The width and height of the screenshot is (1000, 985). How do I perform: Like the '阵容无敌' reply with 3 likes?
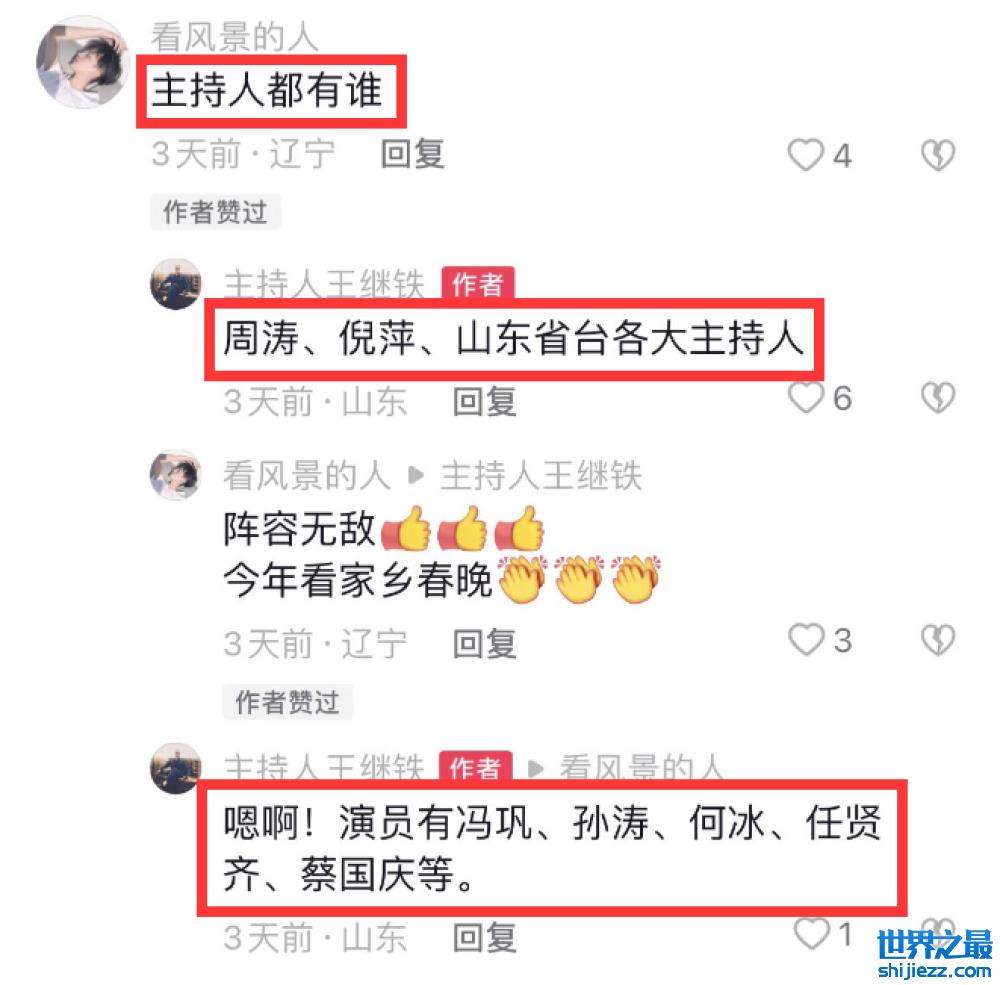pyautogui.click(x=806, y=640)
